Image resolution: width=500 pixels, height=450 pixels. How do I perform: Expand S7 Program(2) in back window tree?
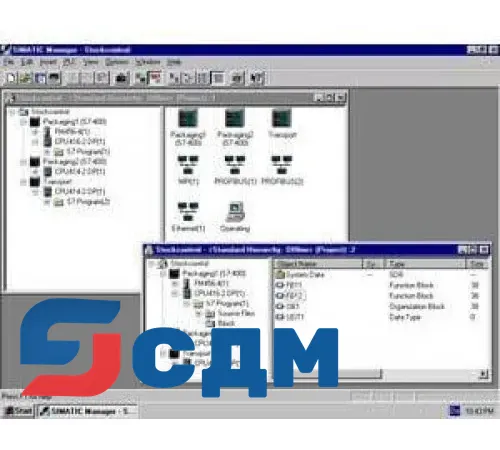pyautogui.click(x=47, y=202)
